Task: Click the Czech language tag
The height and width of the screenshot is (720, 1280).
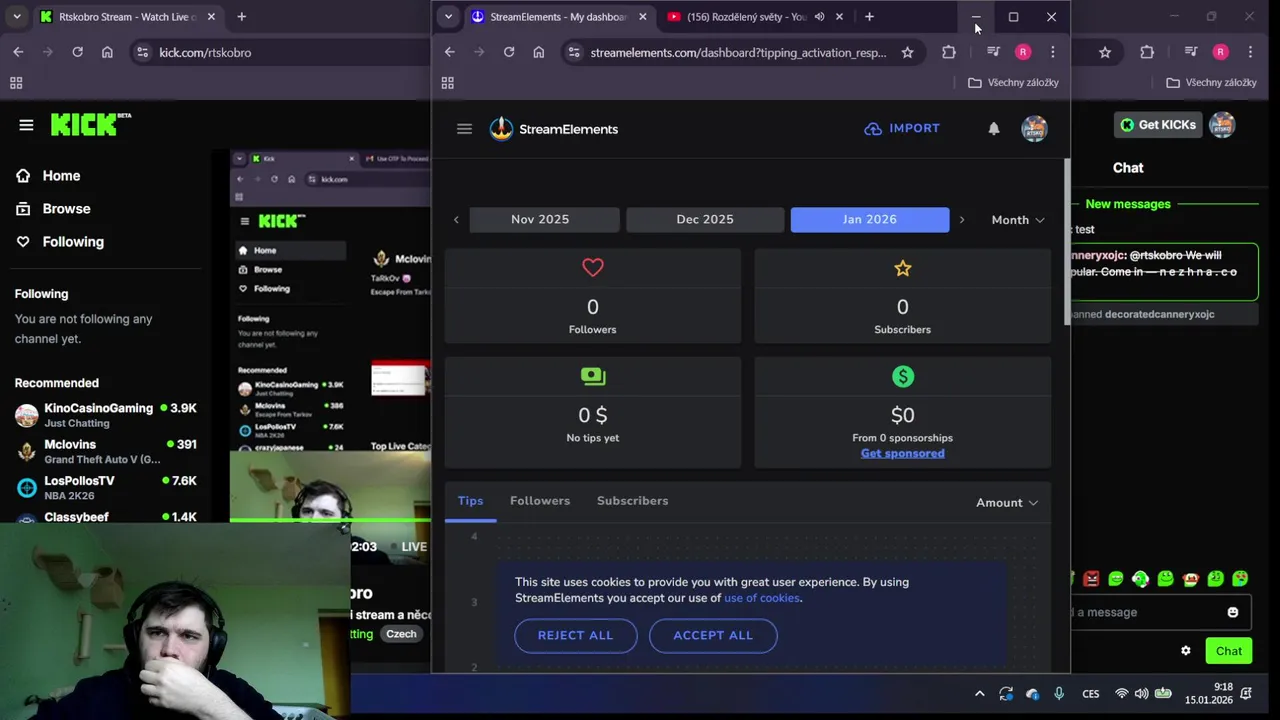Action: tap(401, 634)
